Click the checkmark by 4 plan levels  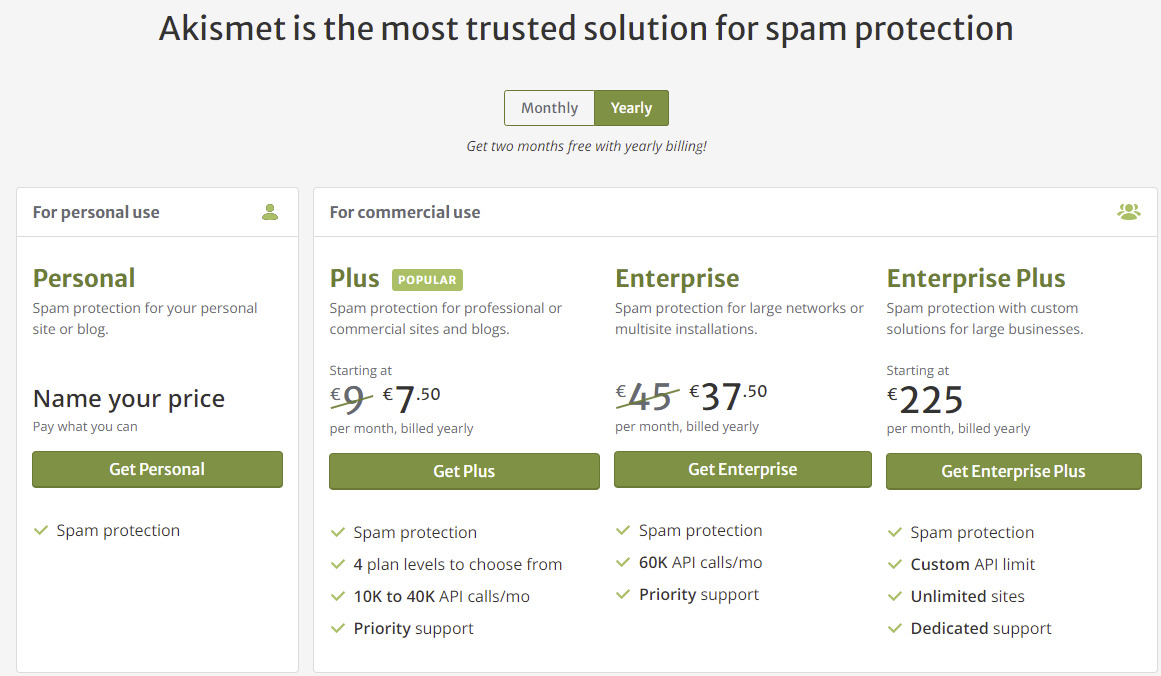point(338,564)
